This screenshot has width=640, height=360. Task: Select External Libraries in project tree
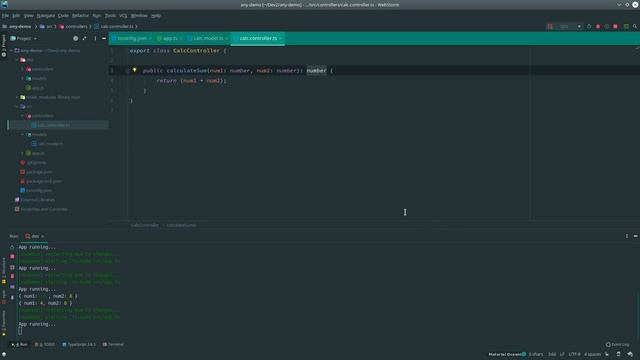[38, 200]
